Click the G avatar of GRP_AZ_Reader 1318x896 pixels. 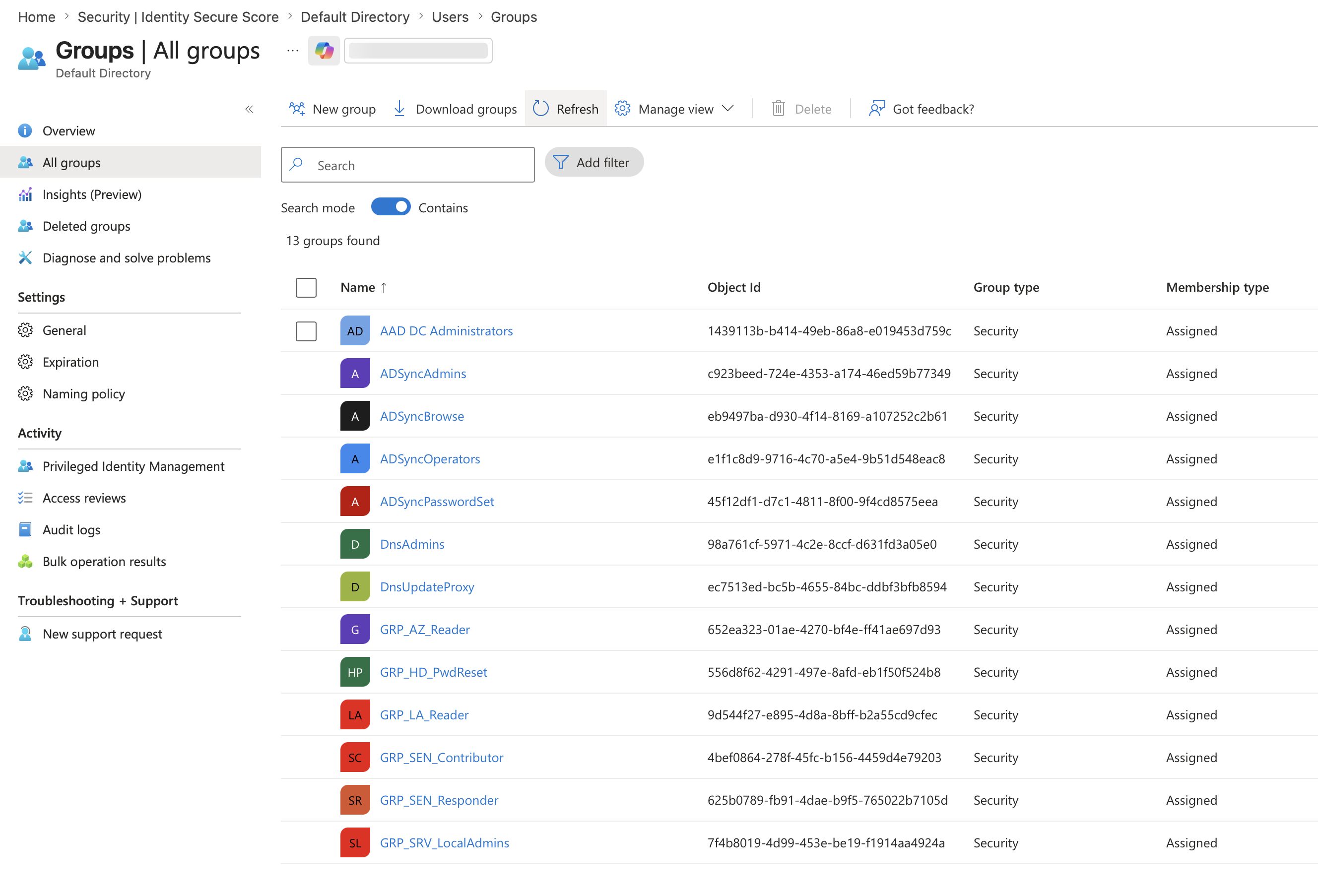(x=355, y=630)
